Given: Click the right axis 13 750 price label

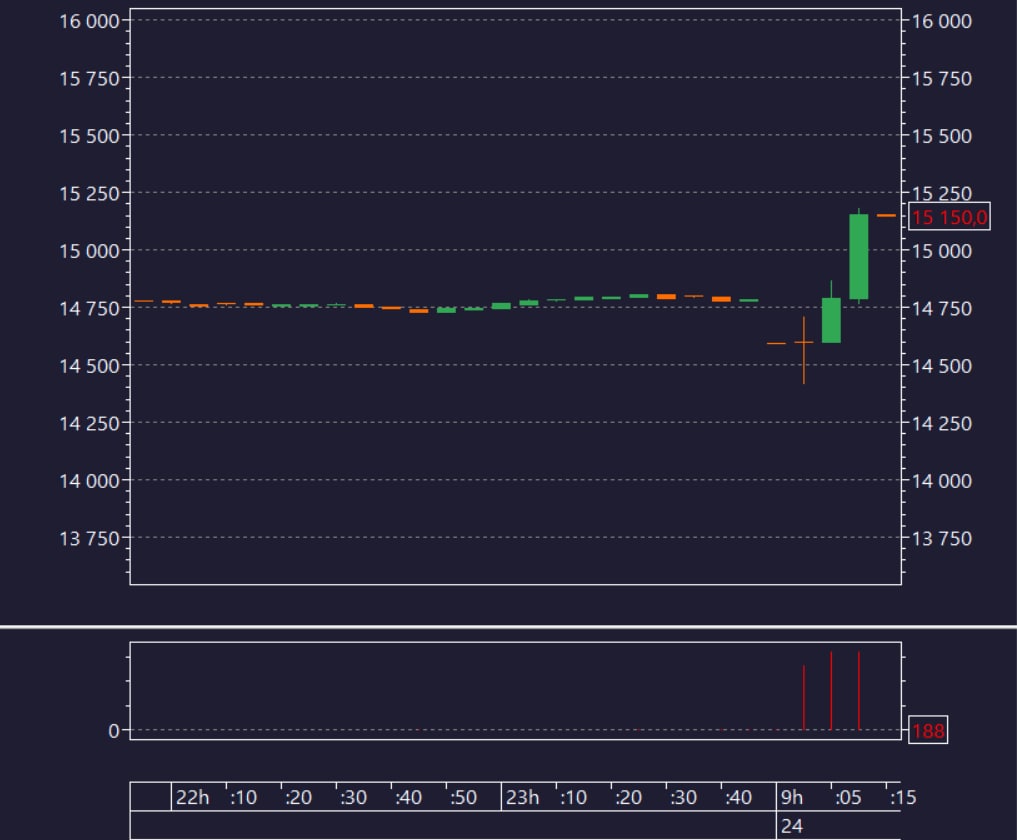Looking at the screenshot, I should [942, 538].
